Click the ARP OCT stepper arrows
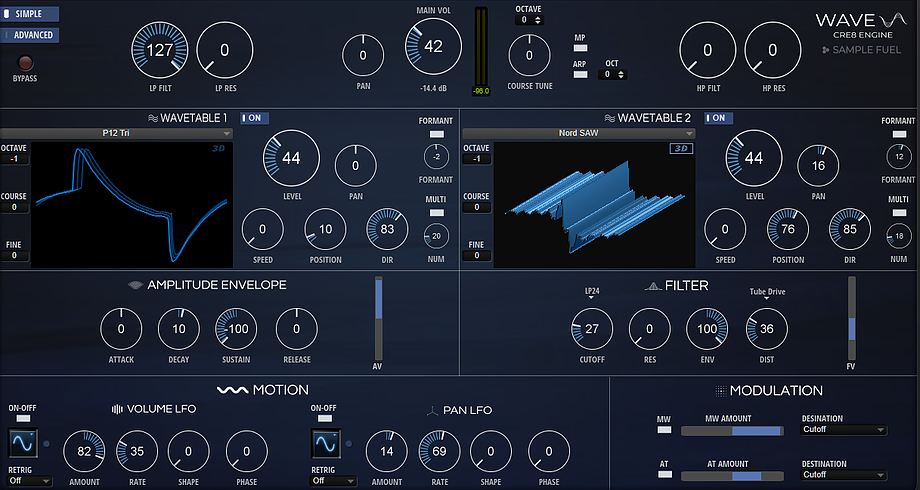 pos(621,75)
